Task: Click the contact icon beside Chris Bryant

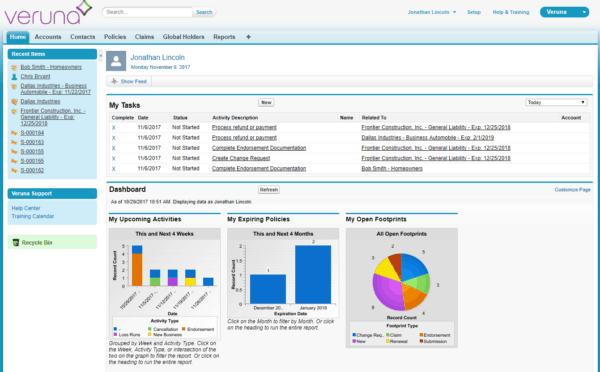Action: [x=14, y=77]
